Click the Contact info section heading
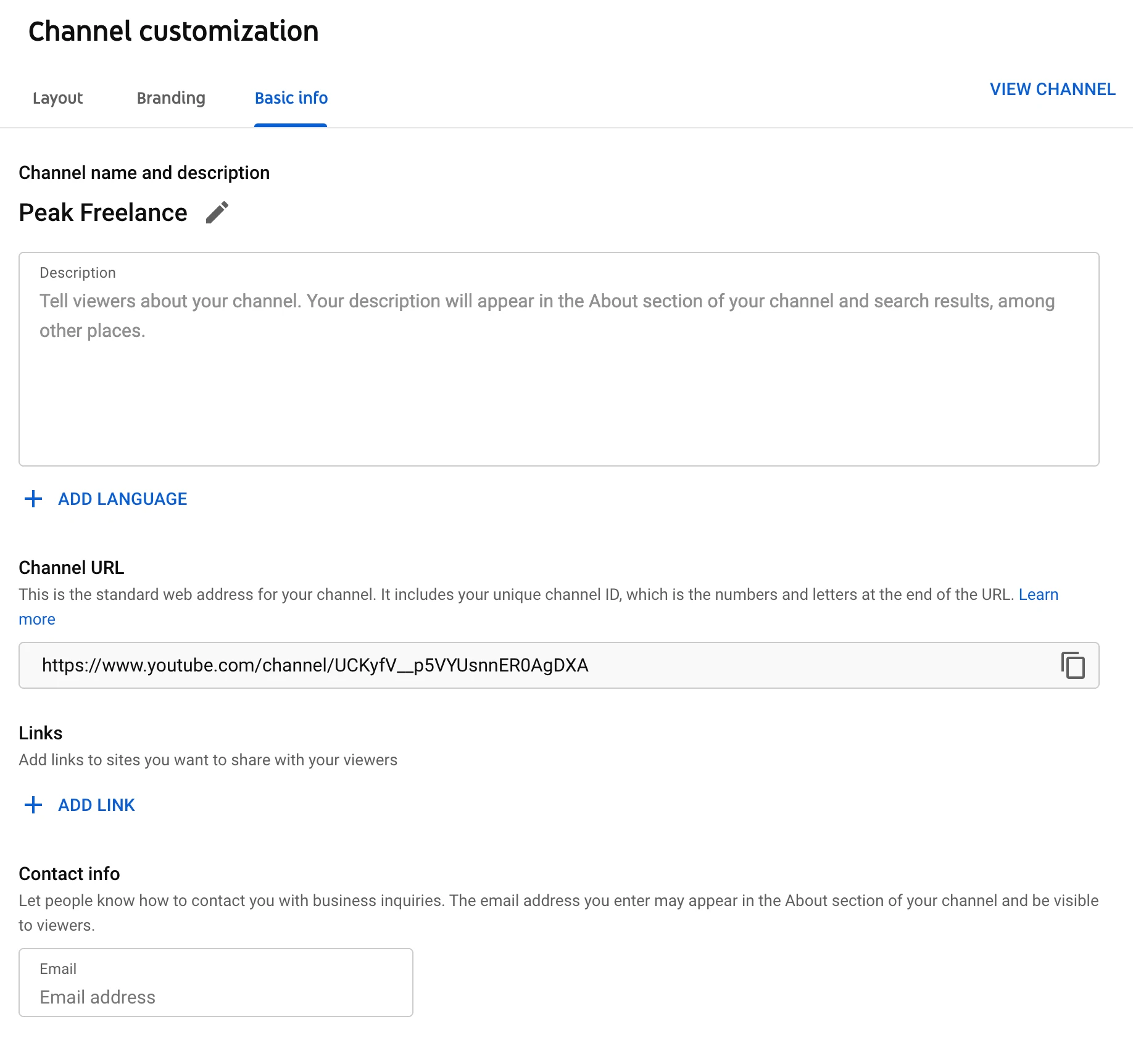Screen dimensions: 1133x1064 [69, 874]
